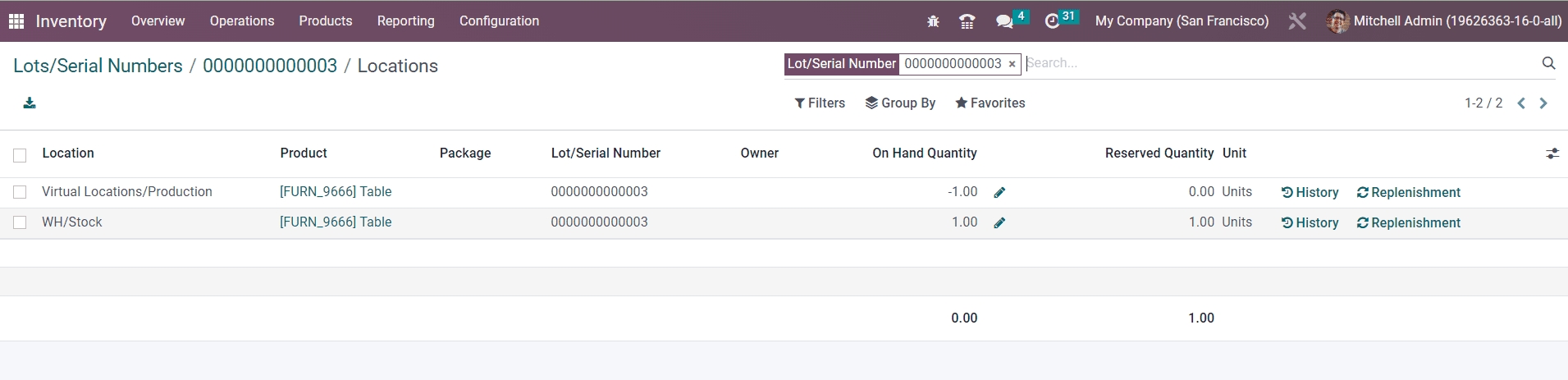Open the activities clock icon
Viewport: 1568px width, 380px height.
[1052, 21]
